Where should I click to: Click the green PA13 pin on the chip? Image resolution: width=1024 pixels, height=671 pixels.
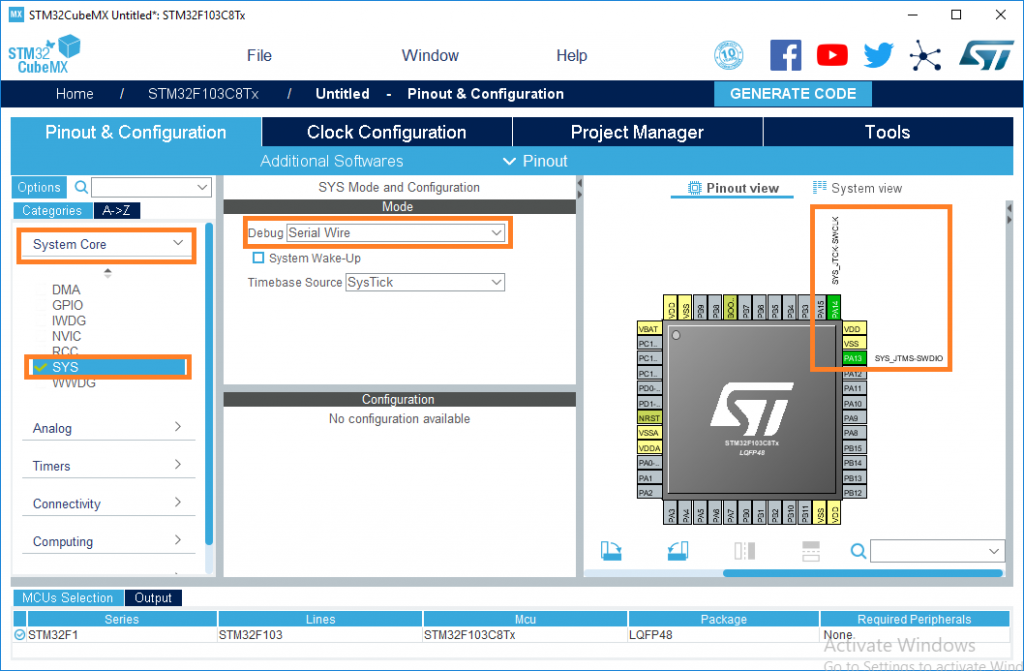[x=854, y=358]
